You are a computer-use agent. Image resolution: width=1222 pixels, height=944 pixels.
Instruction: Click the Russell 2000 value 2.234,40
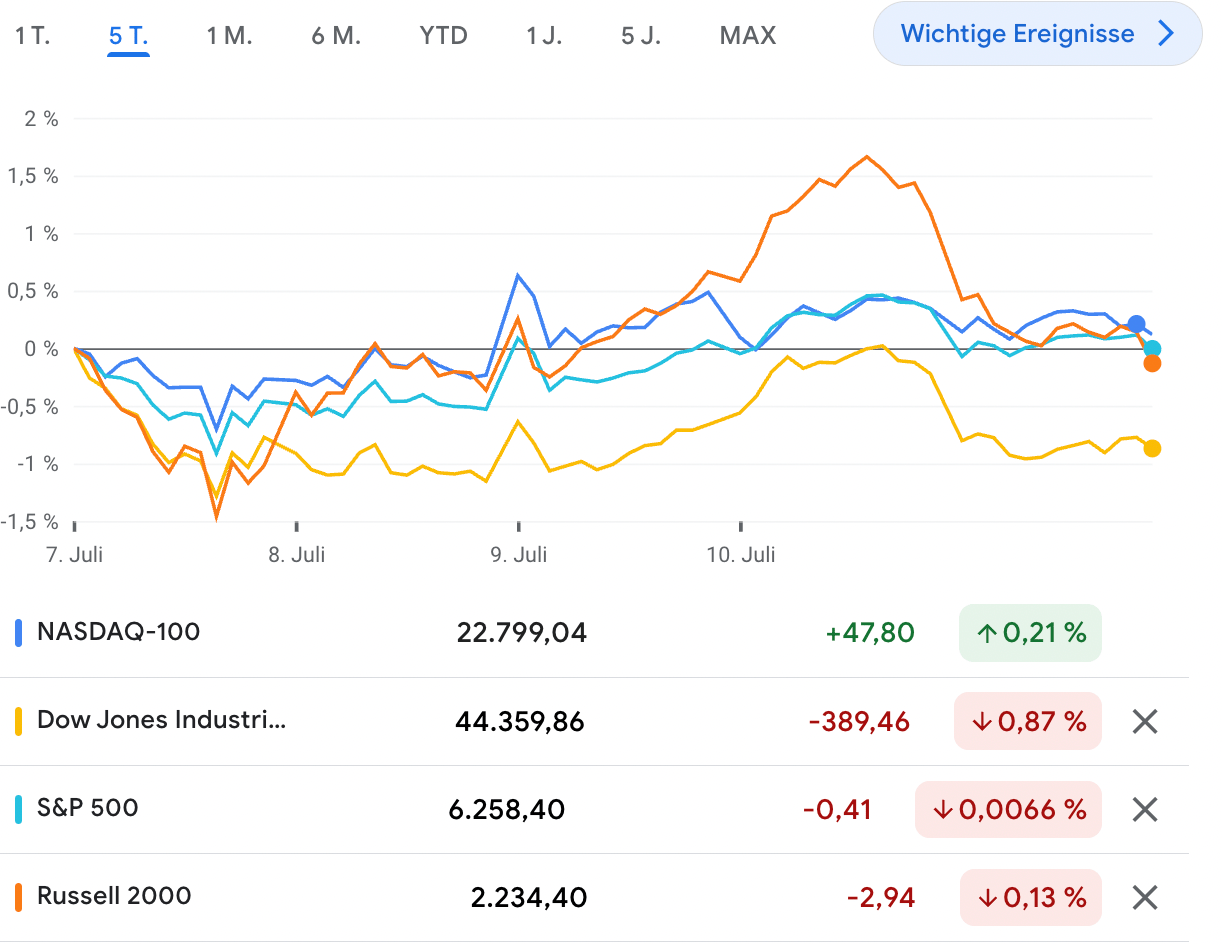(x=529, y=897)
